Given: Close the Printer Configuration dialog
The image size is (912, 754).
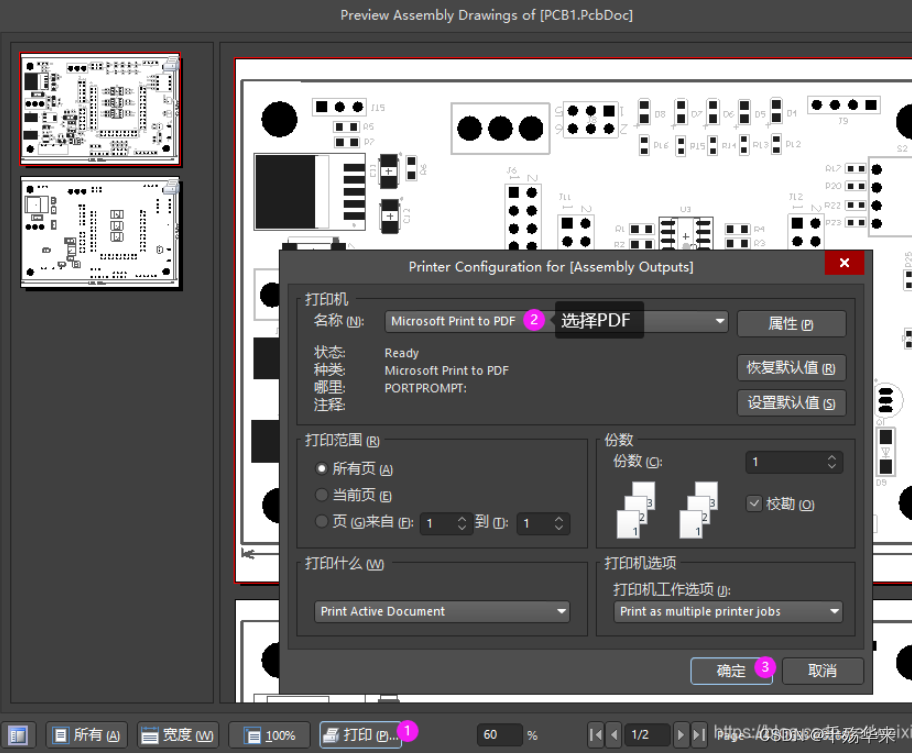Looking at the screenshot, I should point(844,262).
